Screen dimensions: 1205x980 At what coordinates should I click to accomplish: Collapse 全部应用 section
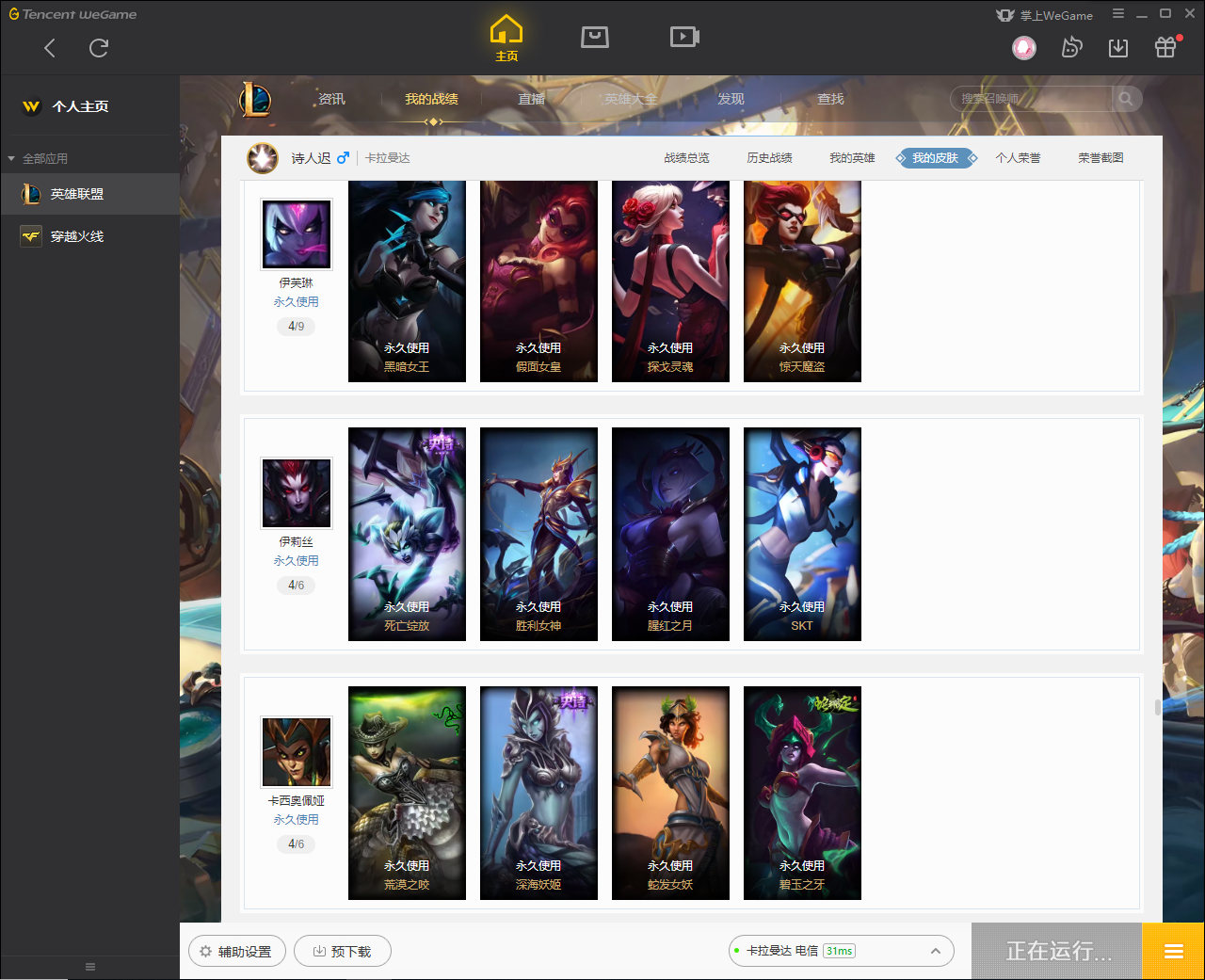38,158
